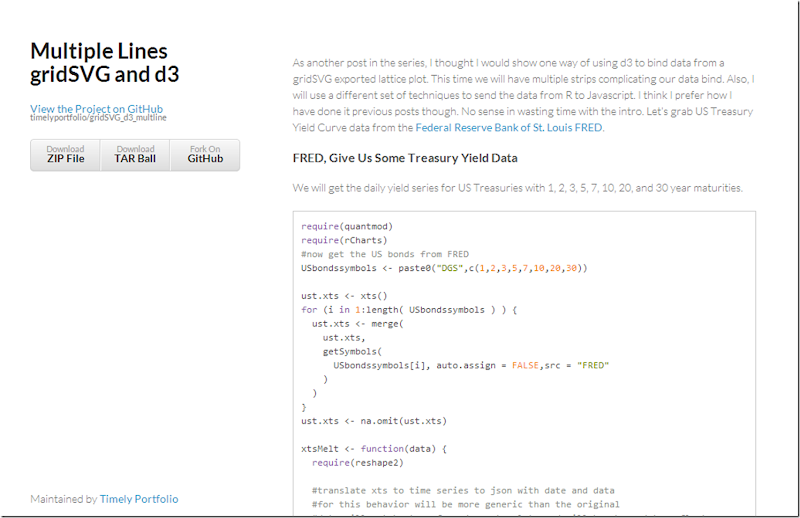Click the sentence about daily yield series maturities
800x518 pixels.
coord(518,188)
